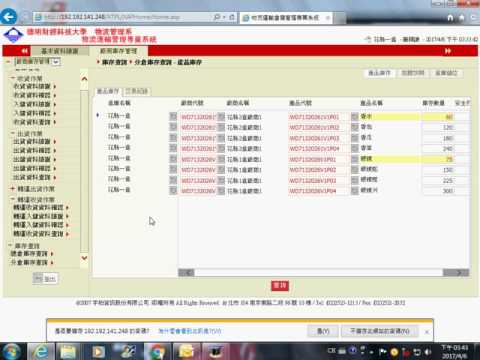Viewport: 480px width, 360px height.
Task: Click the sidebar scroll-down red chevron
Action: coord(84,258)
